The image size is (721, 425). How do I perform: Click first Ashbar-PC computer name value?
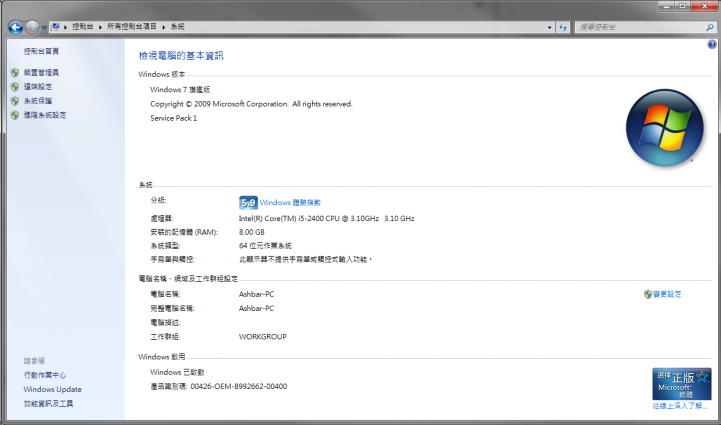[x=256, y=294]
